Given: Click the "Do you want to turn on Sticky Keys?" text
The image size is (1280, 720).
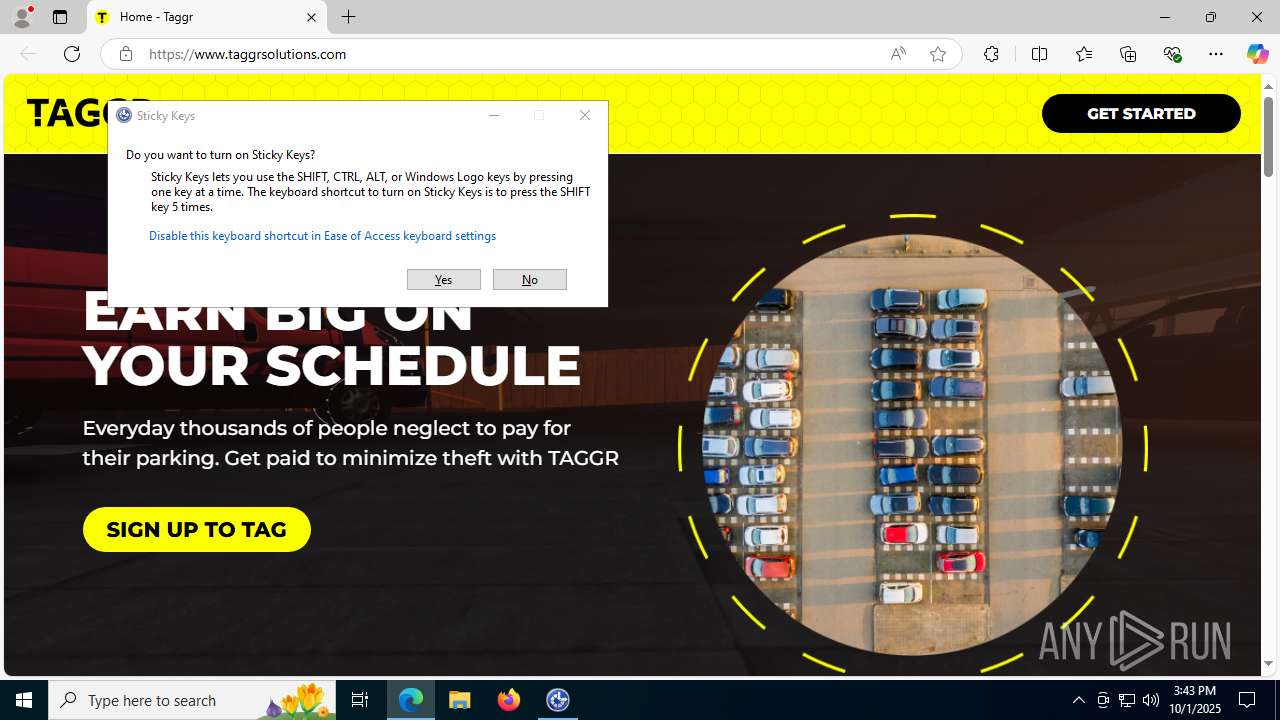Looking at the screenshot, I should pyautogui.click(x=220, y=155).
